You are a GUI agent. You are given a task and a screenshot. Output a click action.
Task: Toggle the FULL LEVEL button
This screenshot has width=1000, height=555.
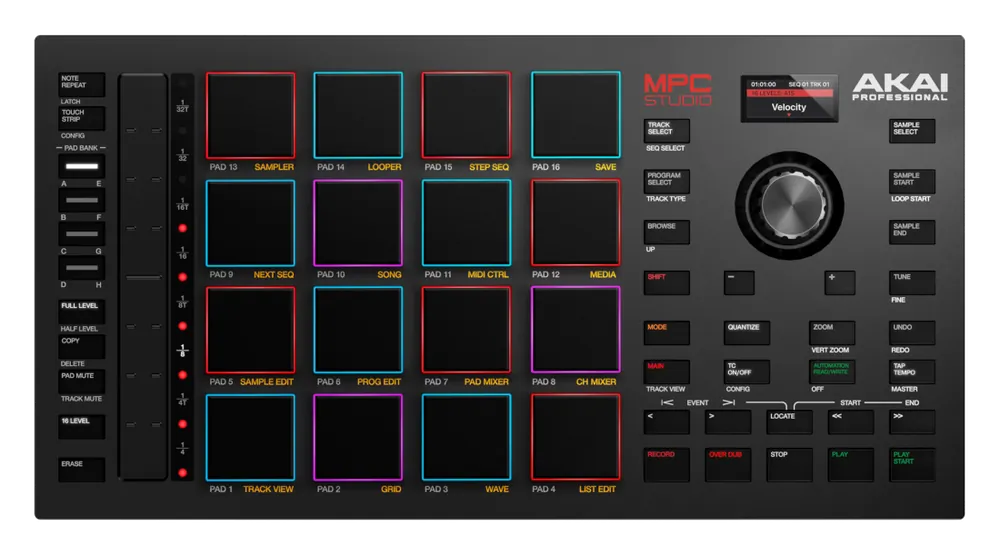click(x=82, y=312)
